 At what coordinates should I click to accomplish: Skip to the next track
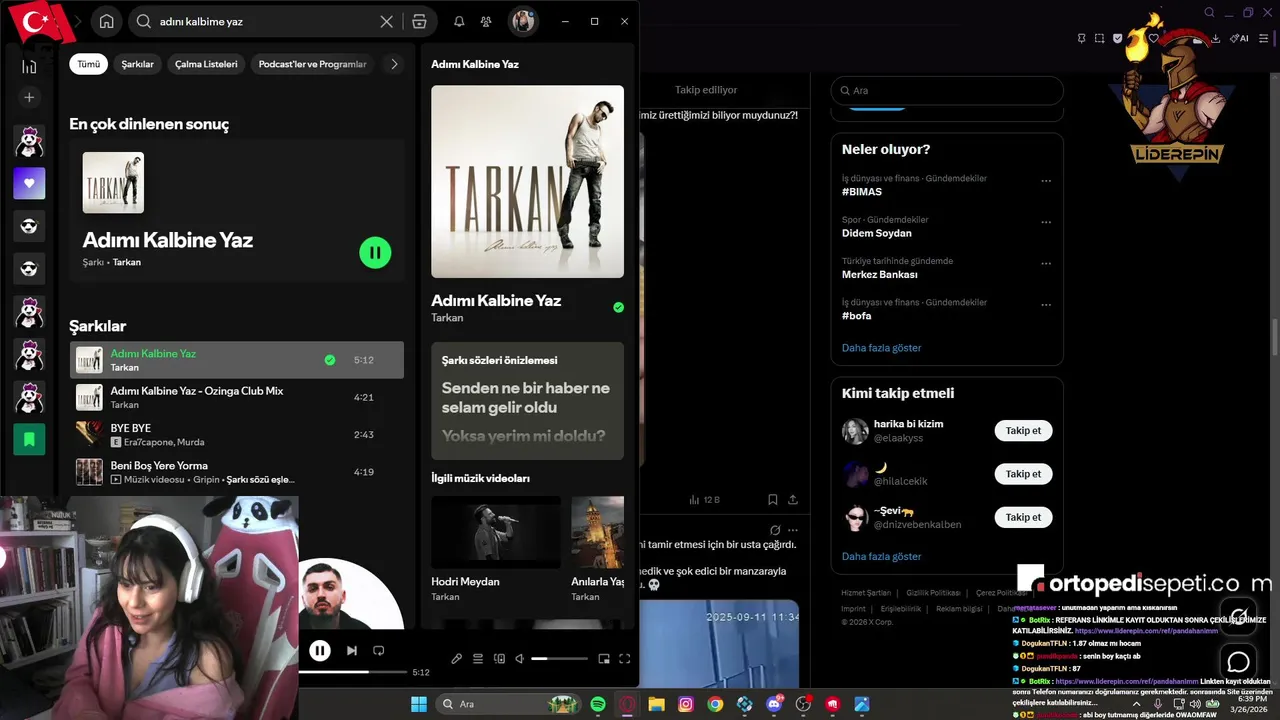pyautogui.click(x=351, y=650)
